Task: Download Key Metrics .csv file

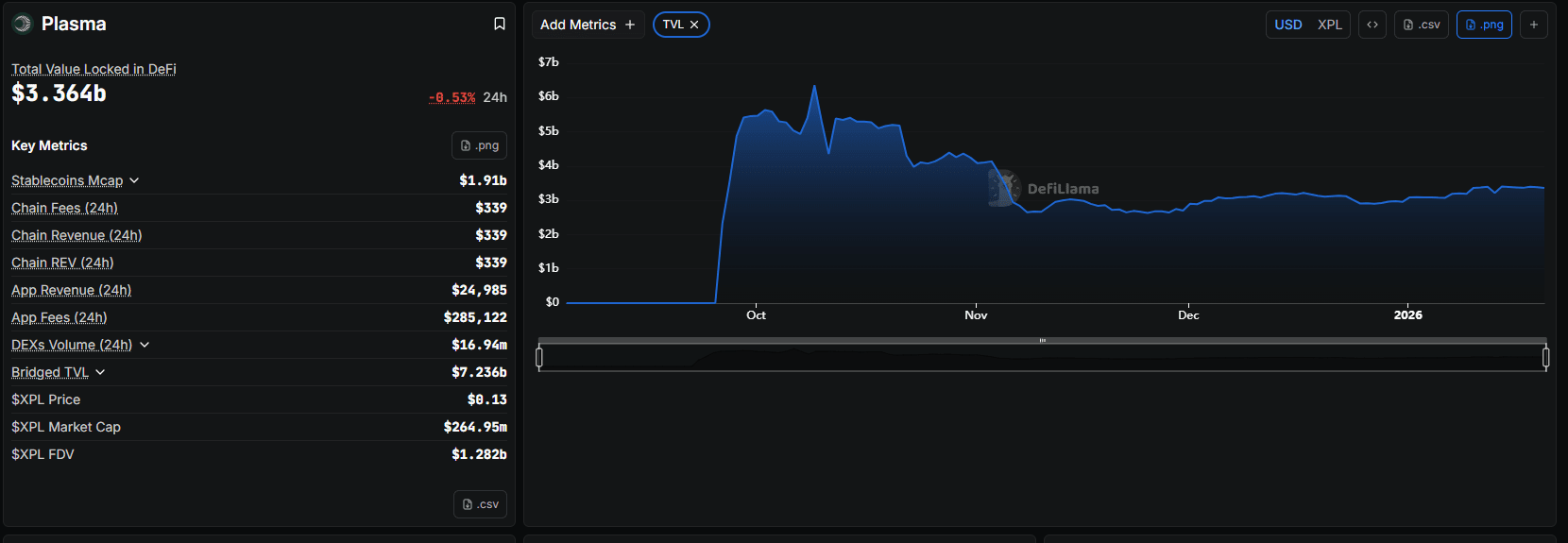Action: pos(480,504)
